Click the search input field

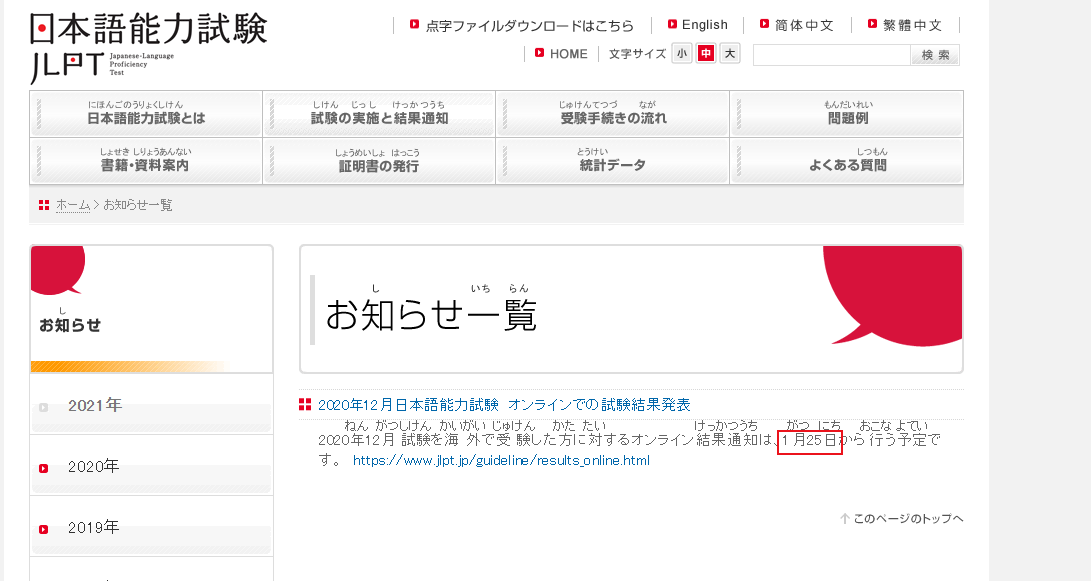tap(831, 55)
